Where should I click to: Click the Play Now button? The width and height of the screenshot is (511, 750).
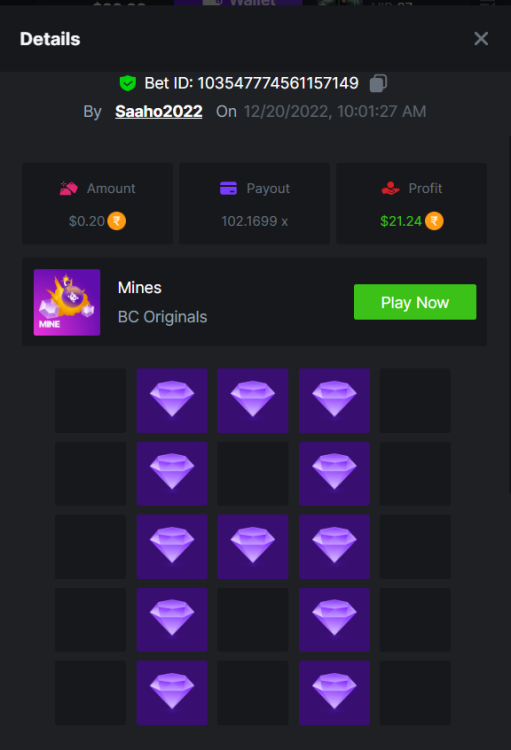(x=415, y=302)
